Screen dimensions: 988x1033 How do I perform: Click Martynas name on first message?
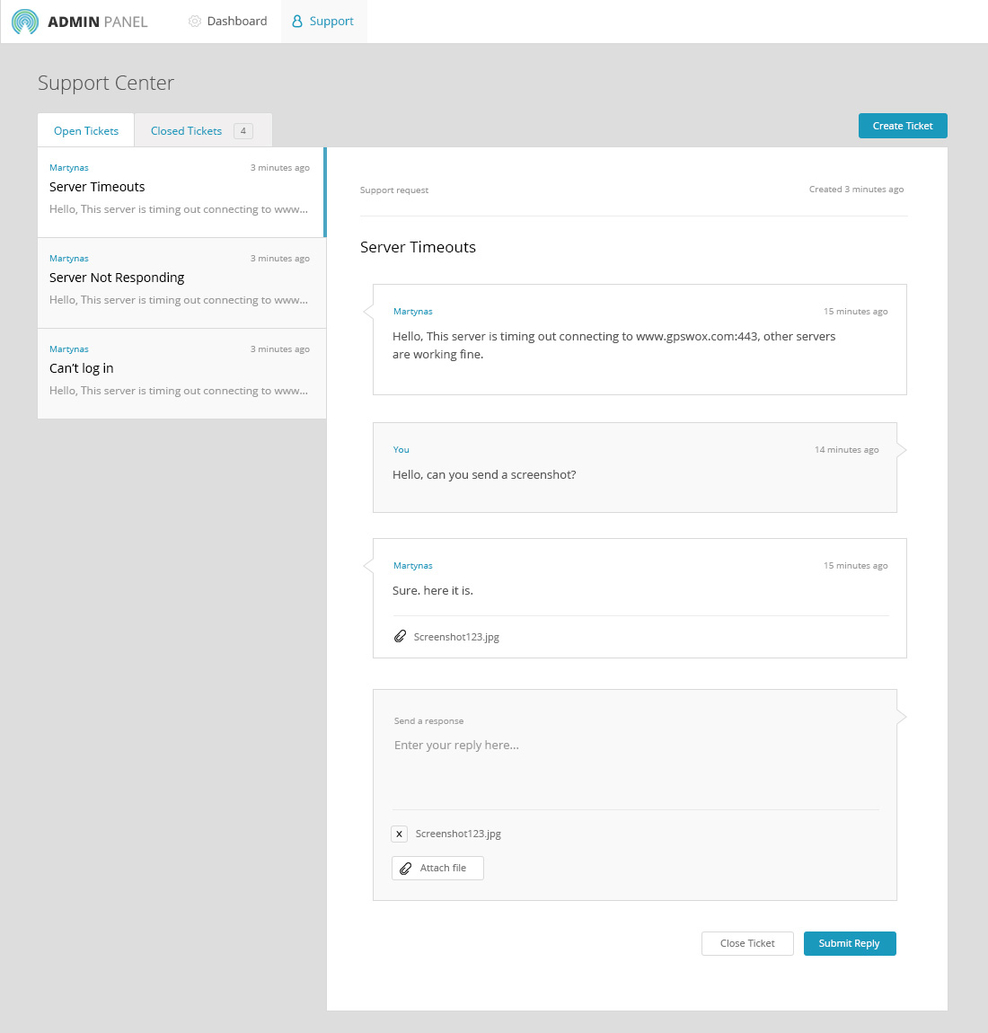pyautogui.click(x=413, y=311)
